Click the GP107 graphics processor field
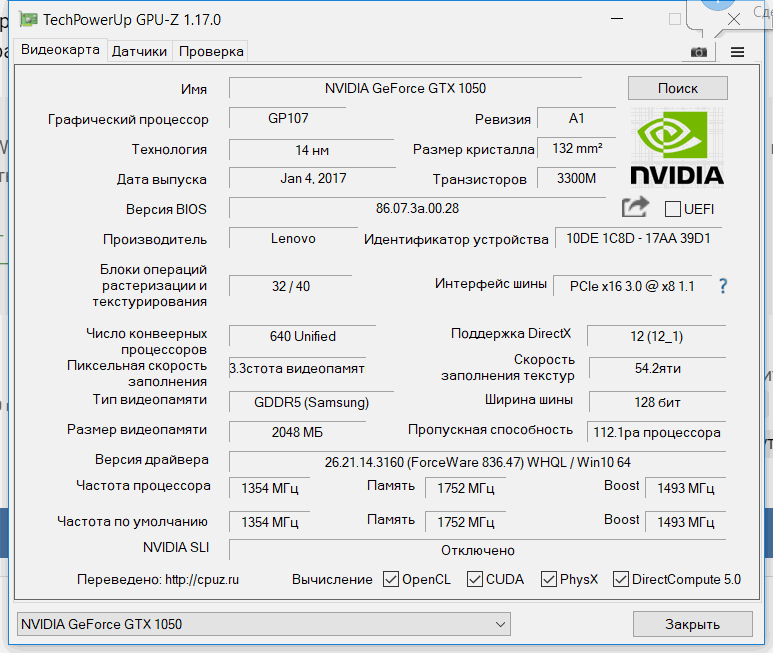Screen dimensions: 773x653 point(288,118)
